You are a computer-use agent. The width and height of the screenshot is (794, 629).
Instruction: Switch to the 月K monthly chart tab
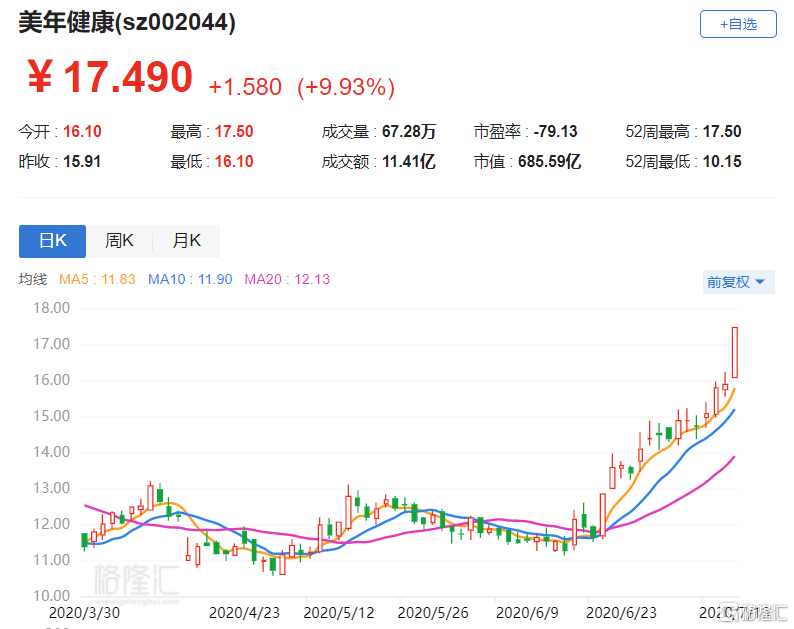(x=186, y=241)
